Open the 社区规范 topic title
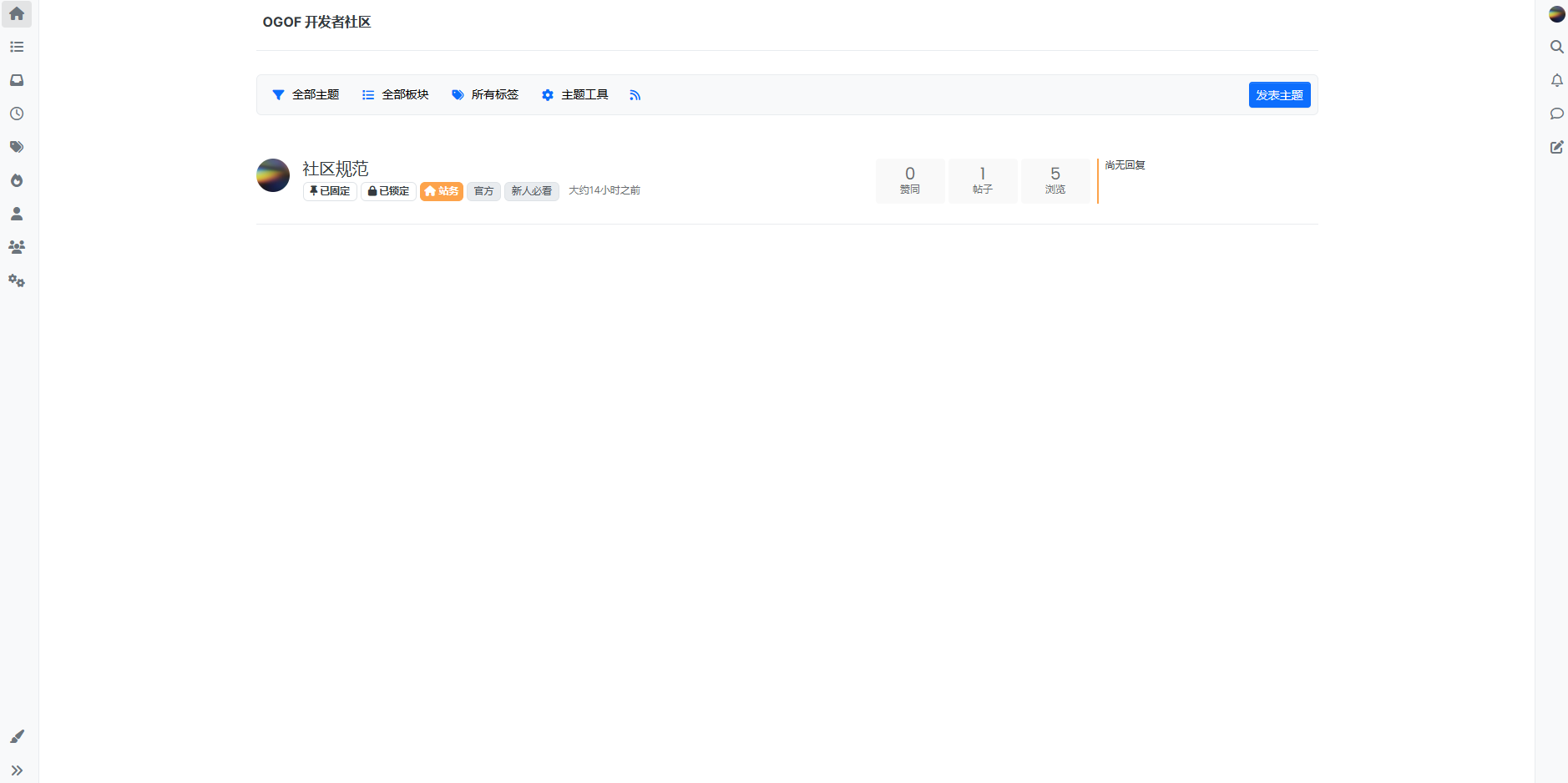Image resolution: width=1568 pixels, height=783 pixels. pos(336,169)
